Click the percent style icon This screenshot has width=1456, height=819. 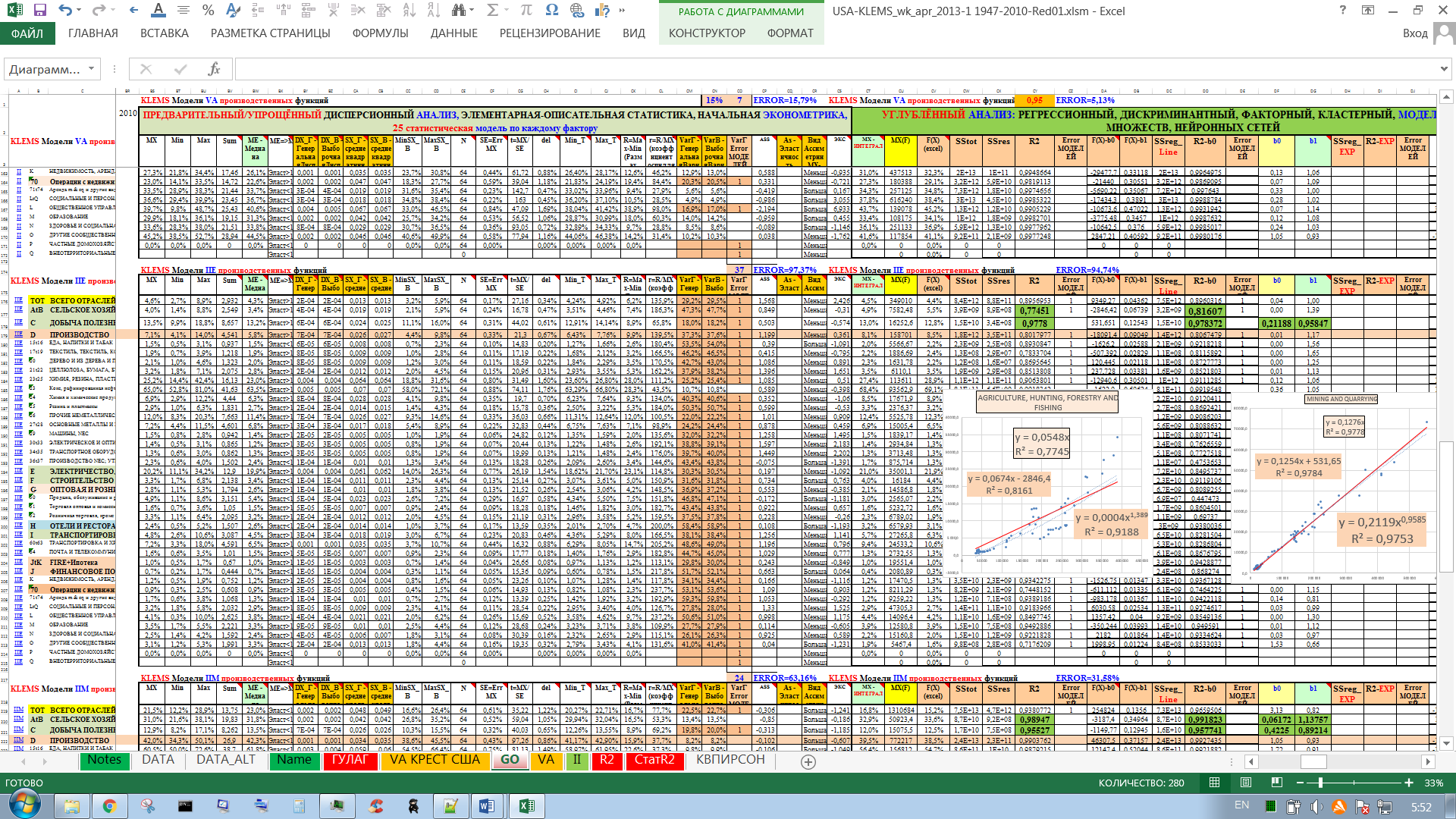click(208, 11)
